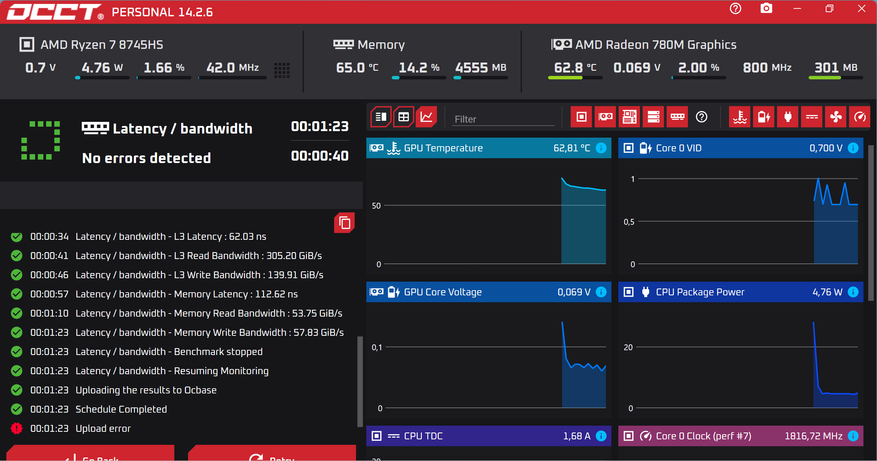Select the GPU Core Voltage graph header
This screenshot has width=877, height=461.
[489, 292]
